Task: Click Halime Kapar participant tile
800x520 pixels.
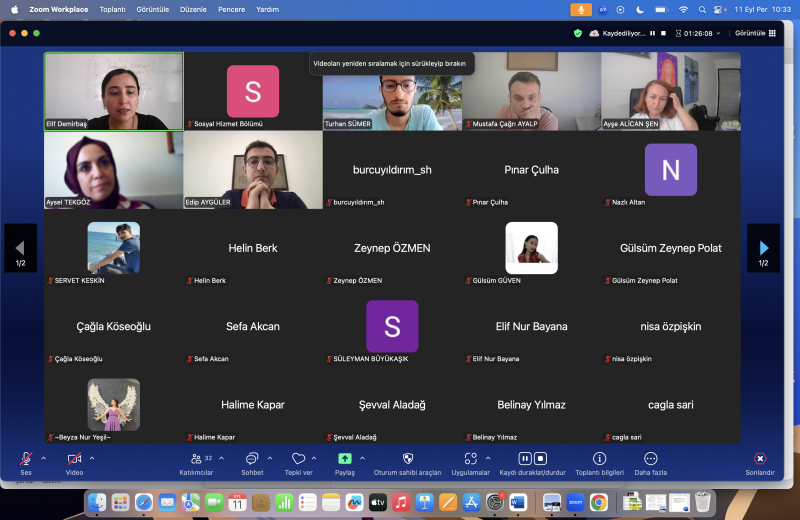Action: point(253,405)
